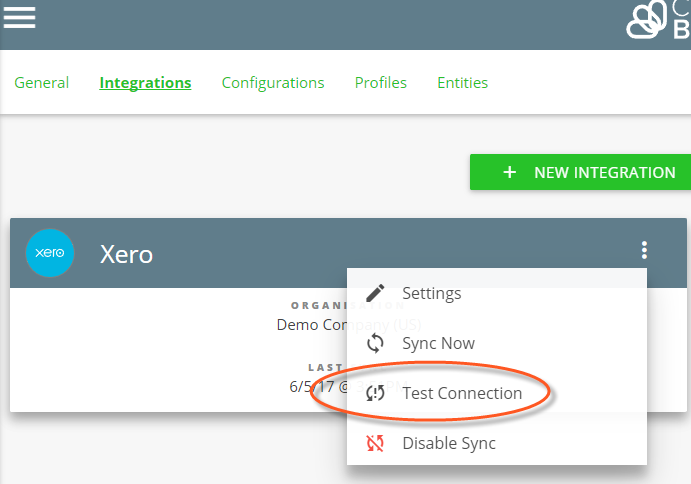This screenshot has height=484, width=691.
Task: Click the company logo in the header
Action: click(x=658, y=20)
